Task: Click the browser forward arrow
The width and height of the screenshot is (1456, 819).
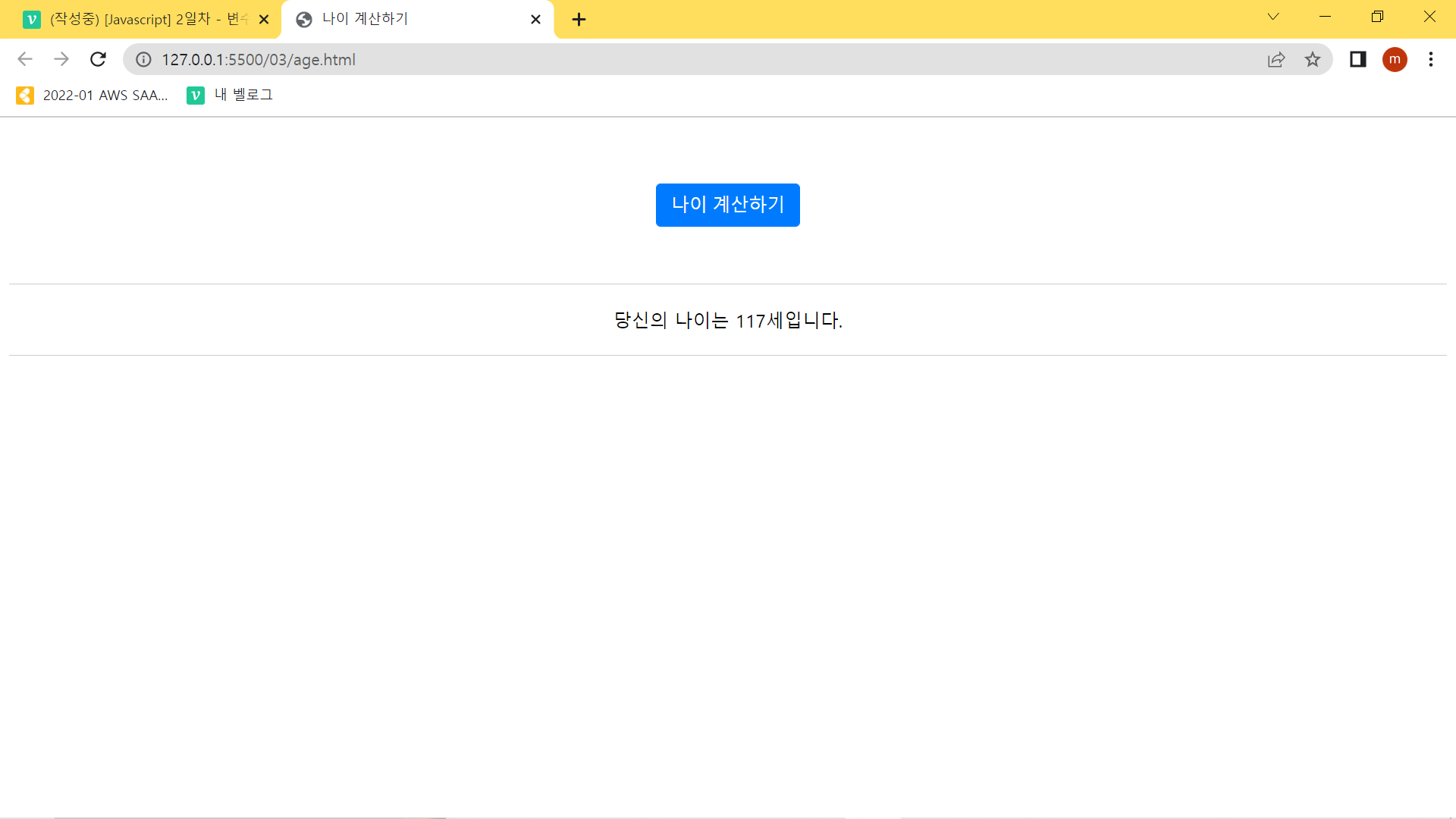Action: pos(61,59)
